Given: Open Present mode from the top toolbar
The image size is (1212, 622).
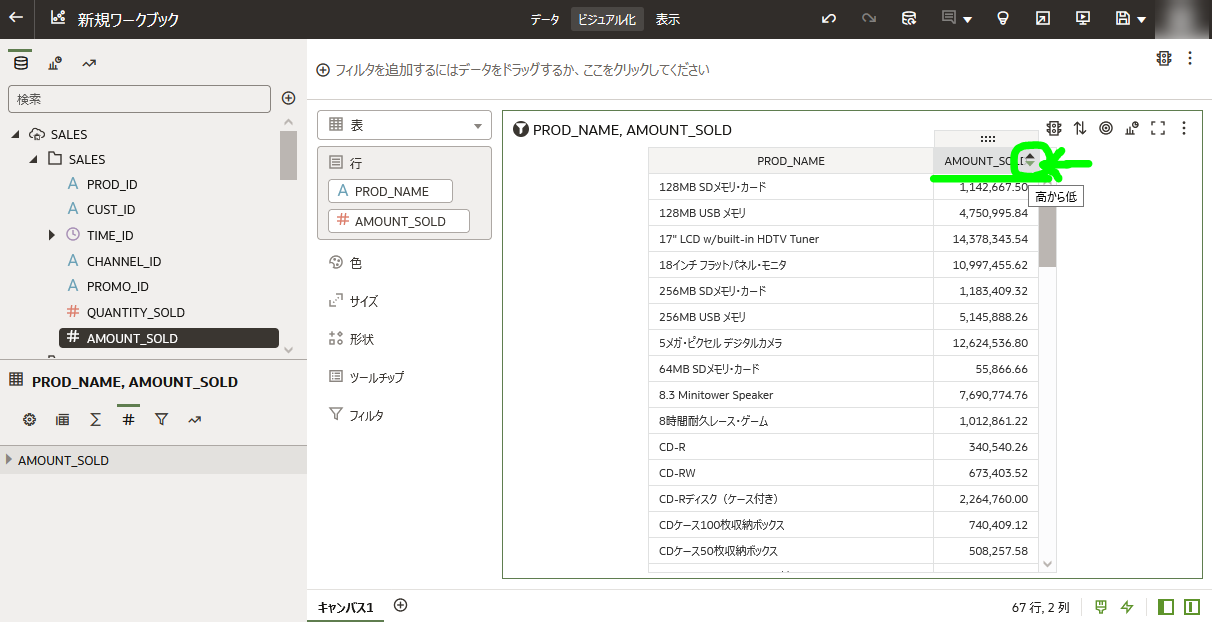Looking at the screenshot, I should pyautogui.click(x=1082, y=19).
